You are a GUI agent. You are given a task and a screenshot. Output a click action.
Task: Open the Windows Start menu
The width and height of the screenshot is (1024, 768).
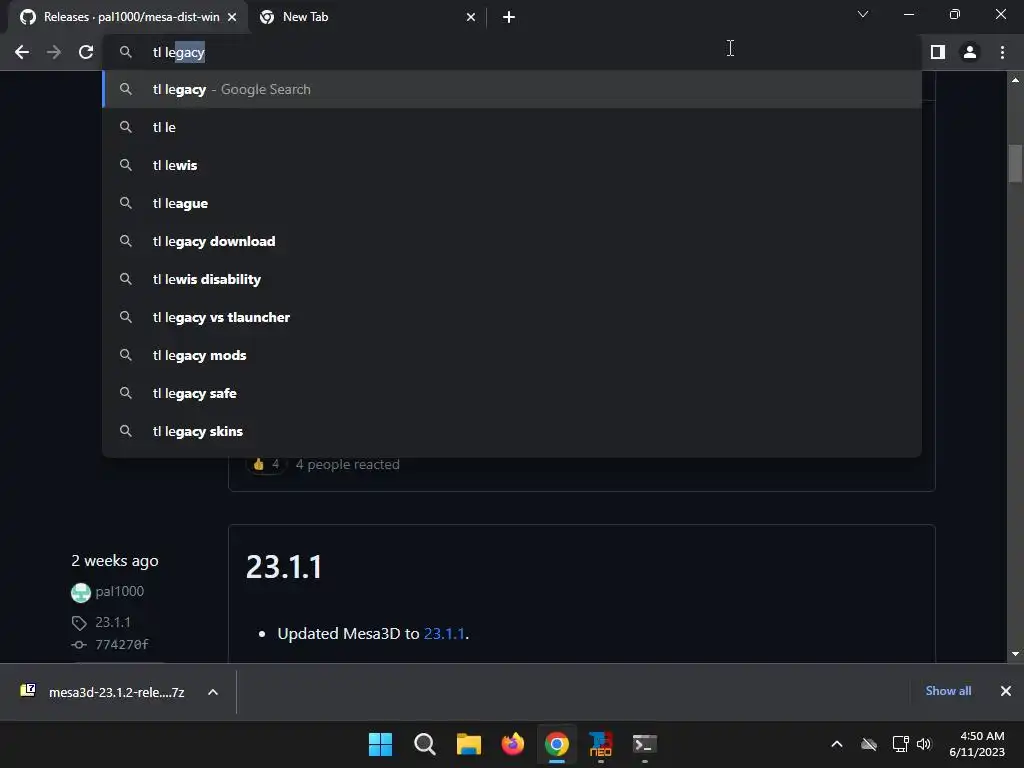380,744
